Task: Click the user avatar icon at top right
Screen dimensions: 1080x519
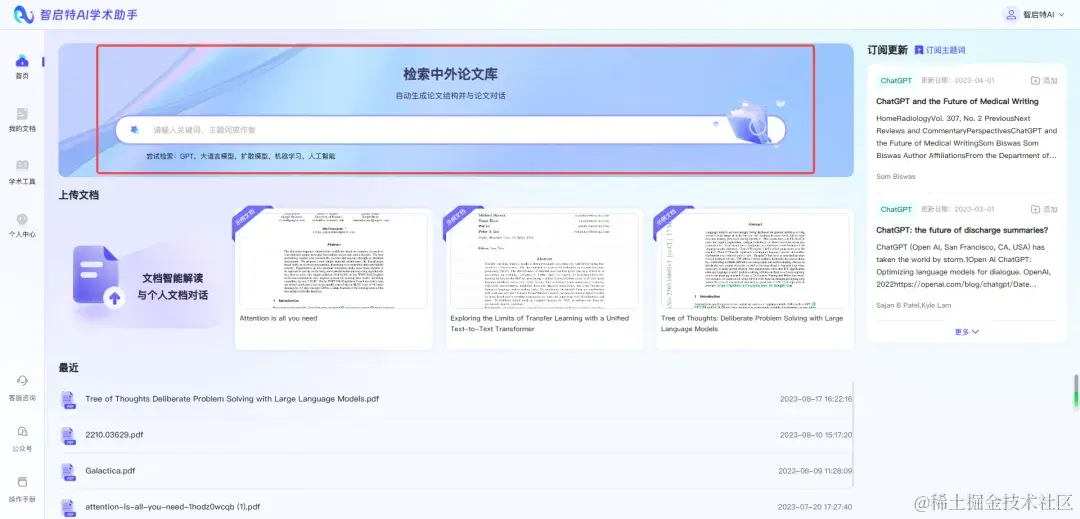Action: click(x=1010, y=14)
